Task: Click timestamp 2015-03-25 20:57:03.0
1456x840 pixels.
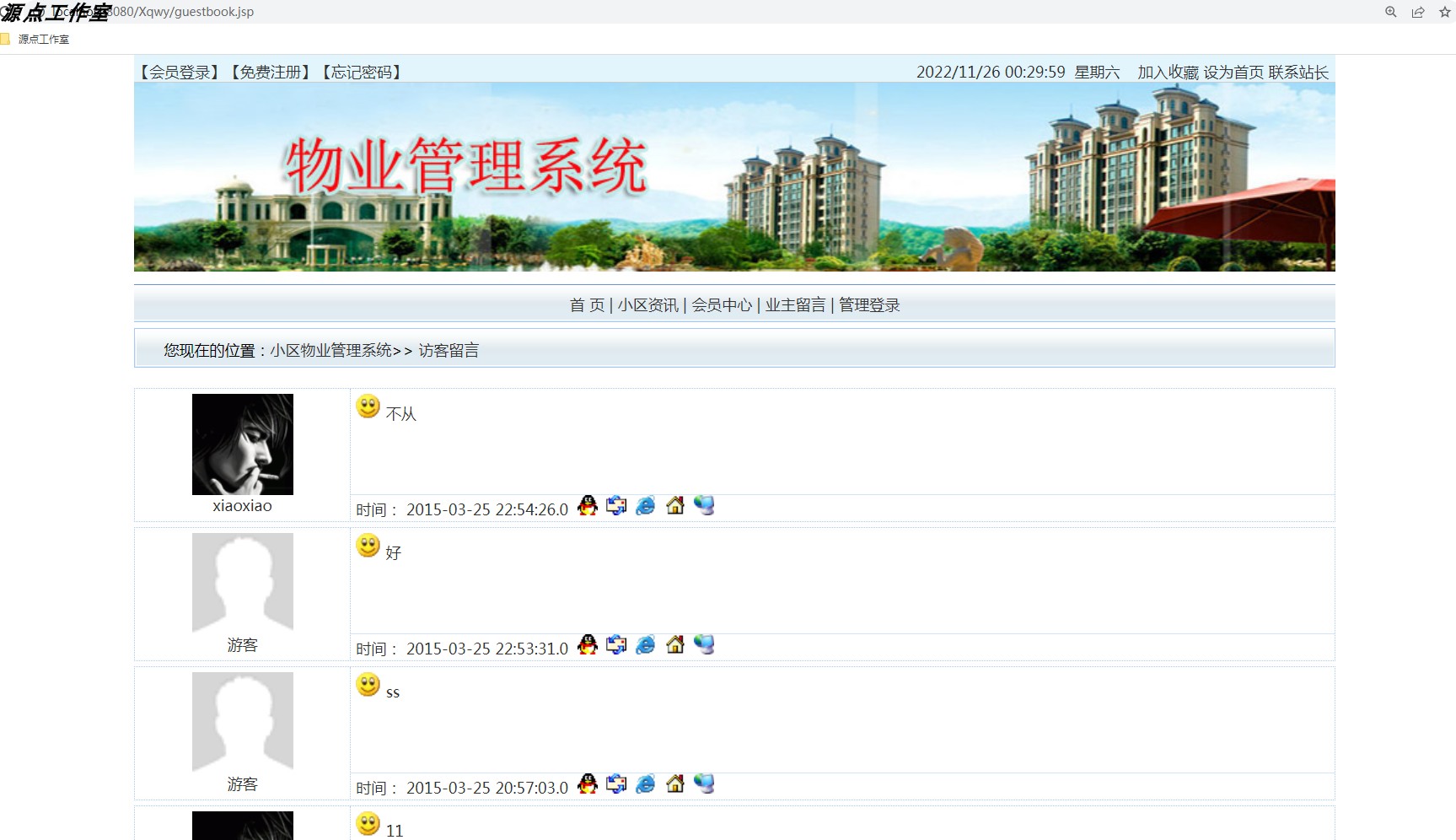Action: [487, 788]
